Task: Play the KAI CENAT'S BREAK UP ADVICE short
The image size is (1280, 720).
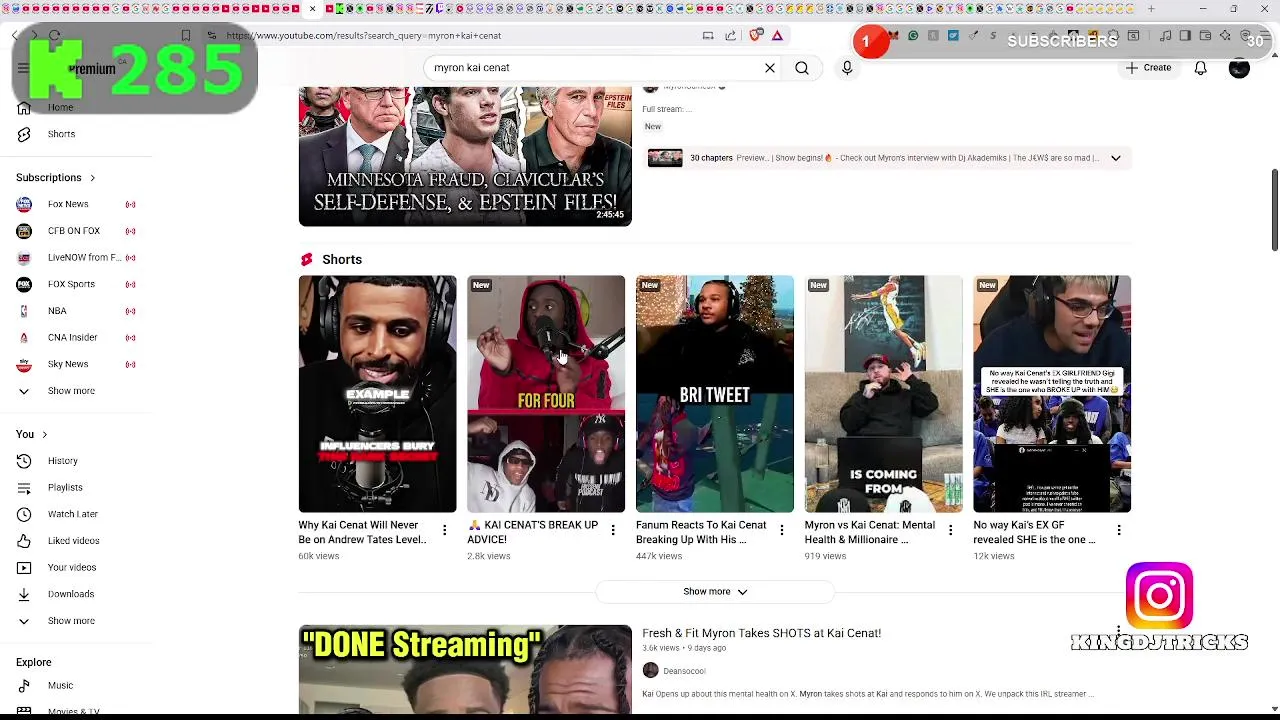Action: pyautogui.click(x=546, y=394)
